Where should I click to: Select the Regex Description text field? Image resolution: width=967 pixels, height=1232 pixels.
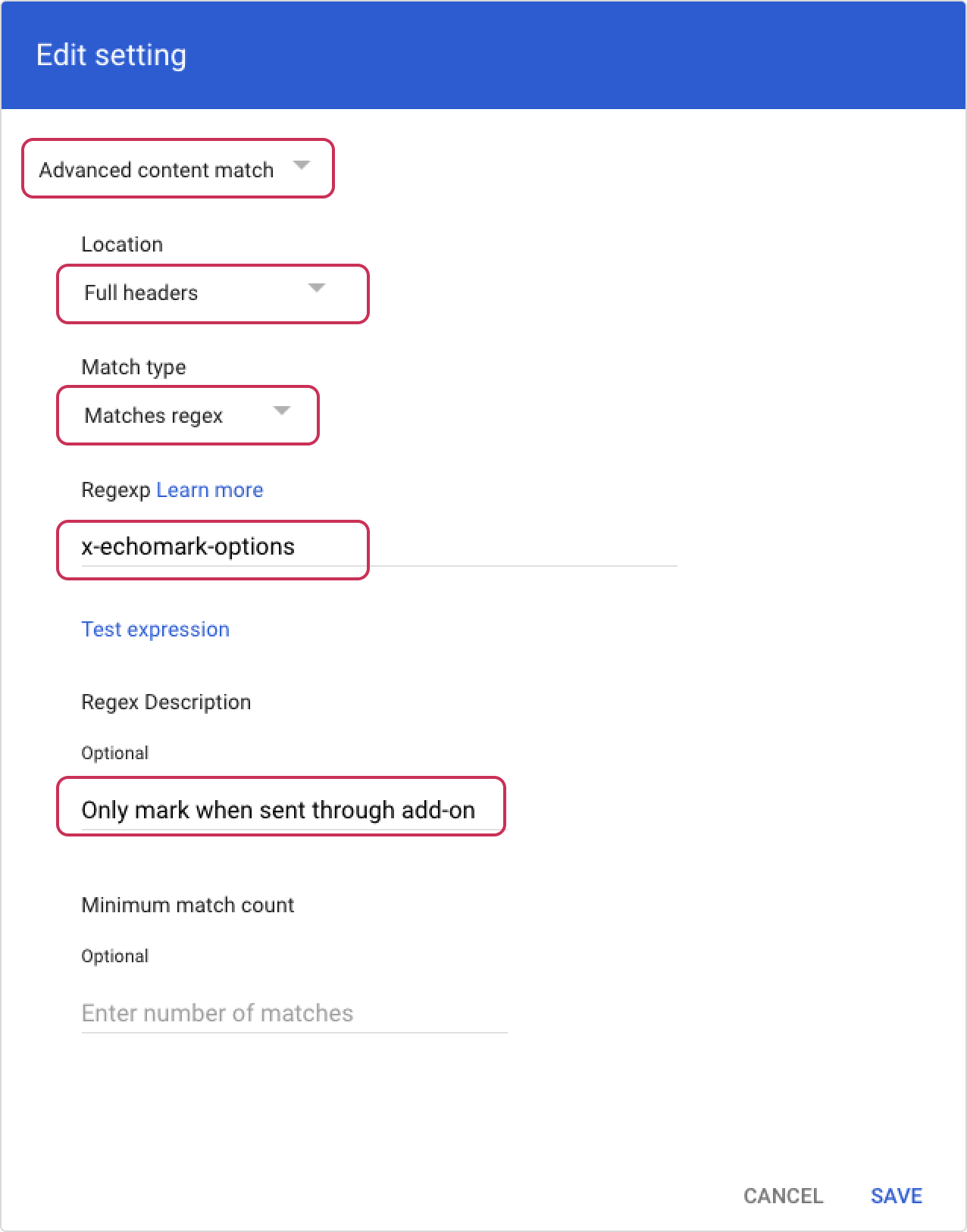[x=280, y=809]
